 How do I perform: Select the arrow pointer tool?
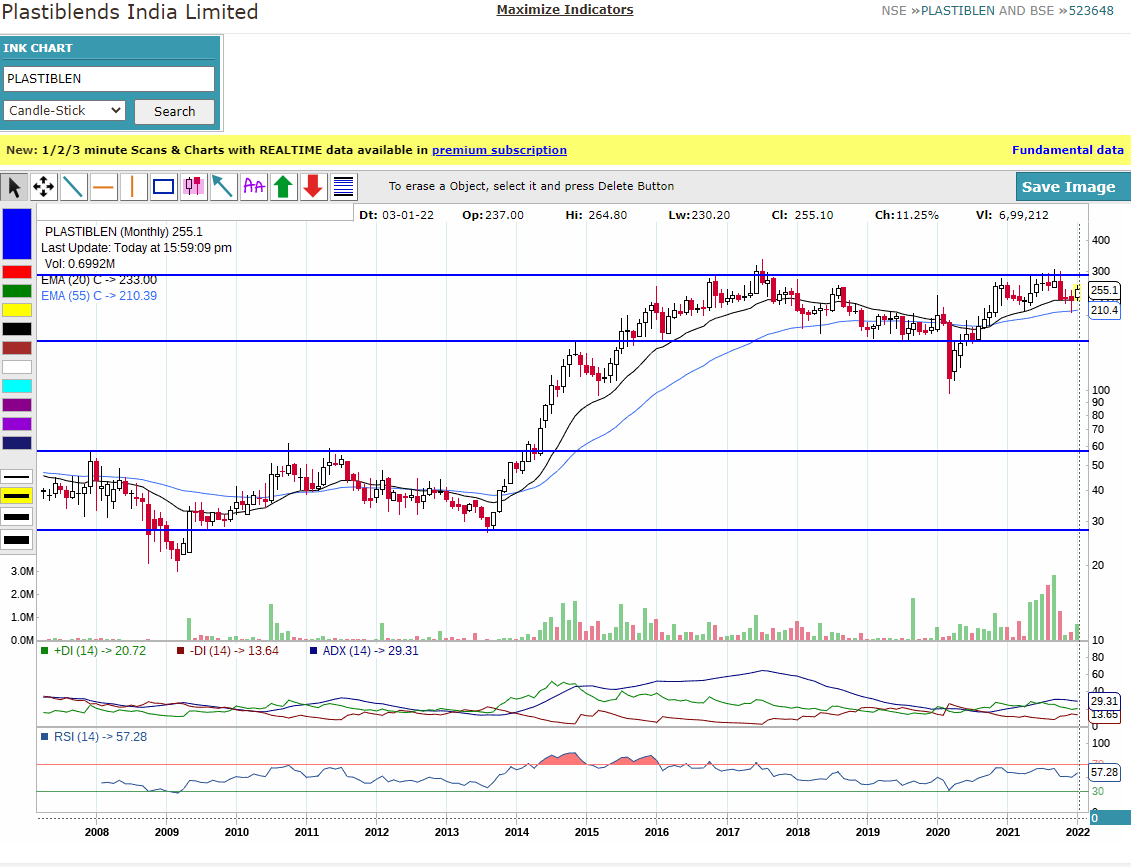coord(14,187)
